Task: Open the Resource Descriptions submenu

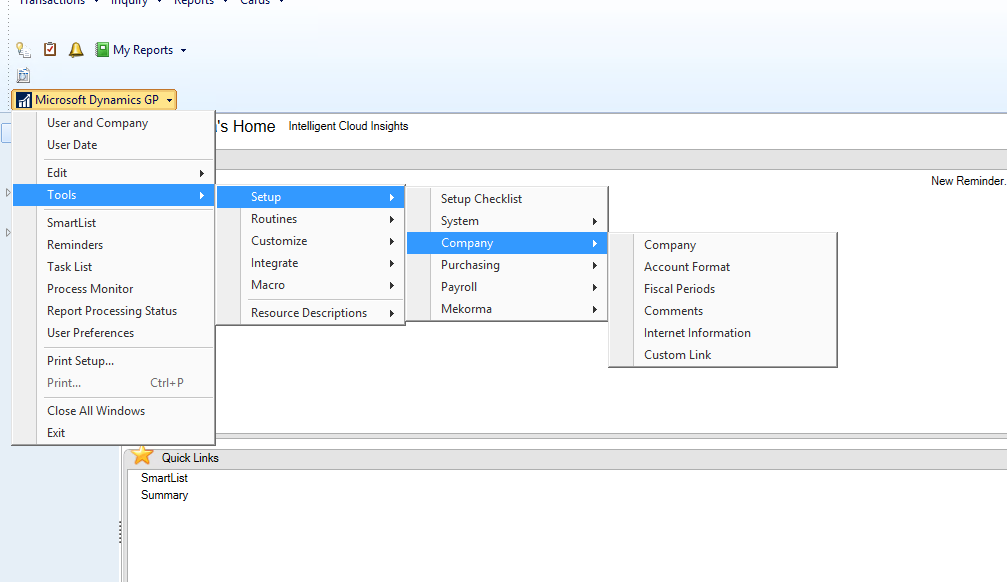Action: pyautogui.click(x=311, y=313)
